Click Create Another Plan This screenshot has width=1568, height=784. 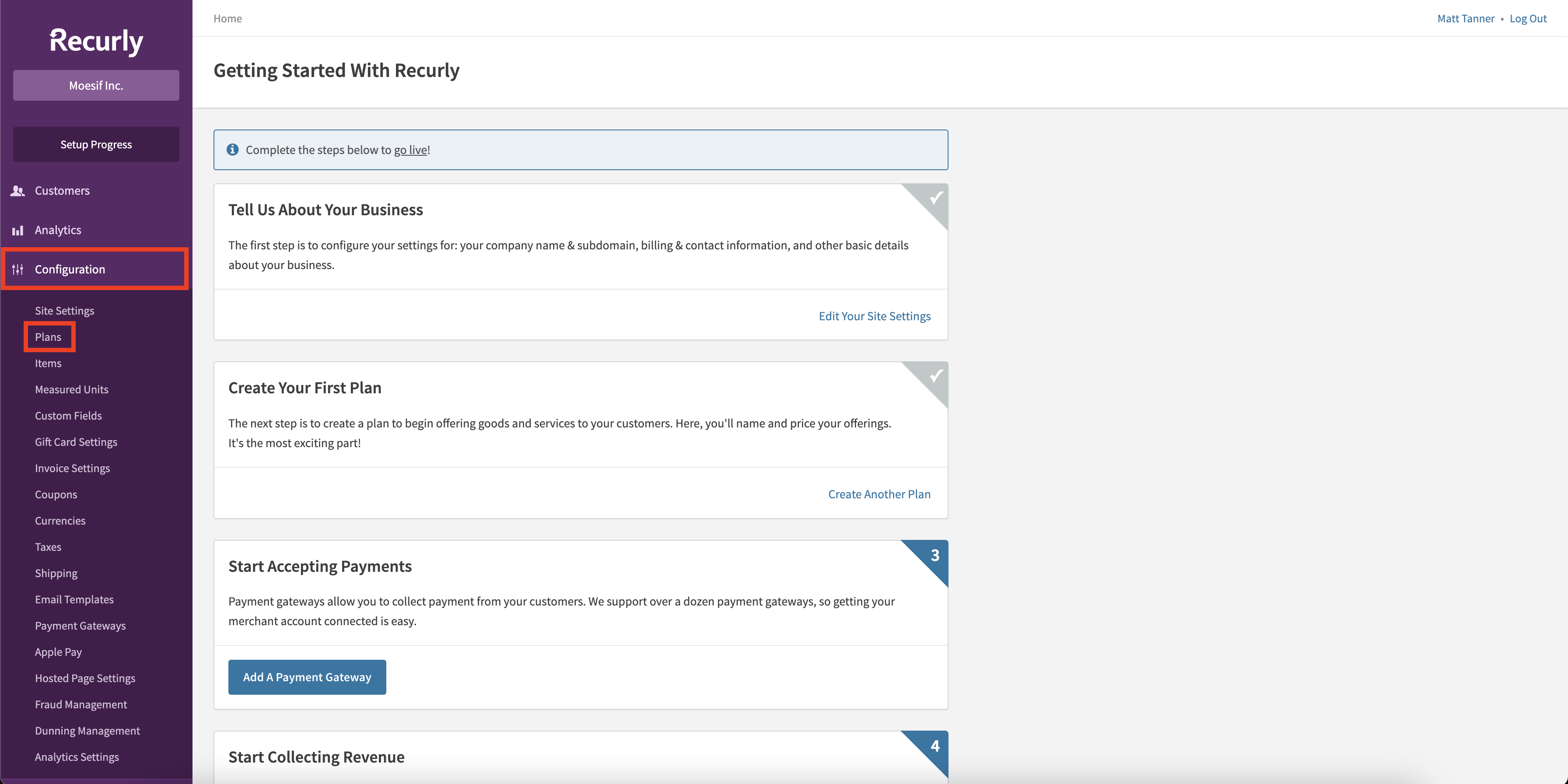click(x=879, y=494)
